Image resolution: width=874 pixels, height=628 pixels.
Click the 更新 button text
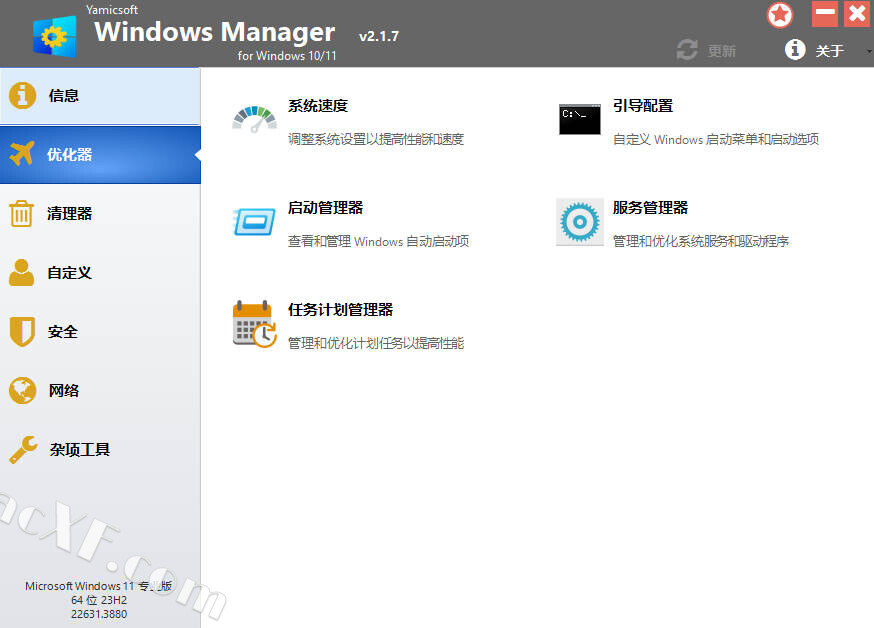(722, 51)
